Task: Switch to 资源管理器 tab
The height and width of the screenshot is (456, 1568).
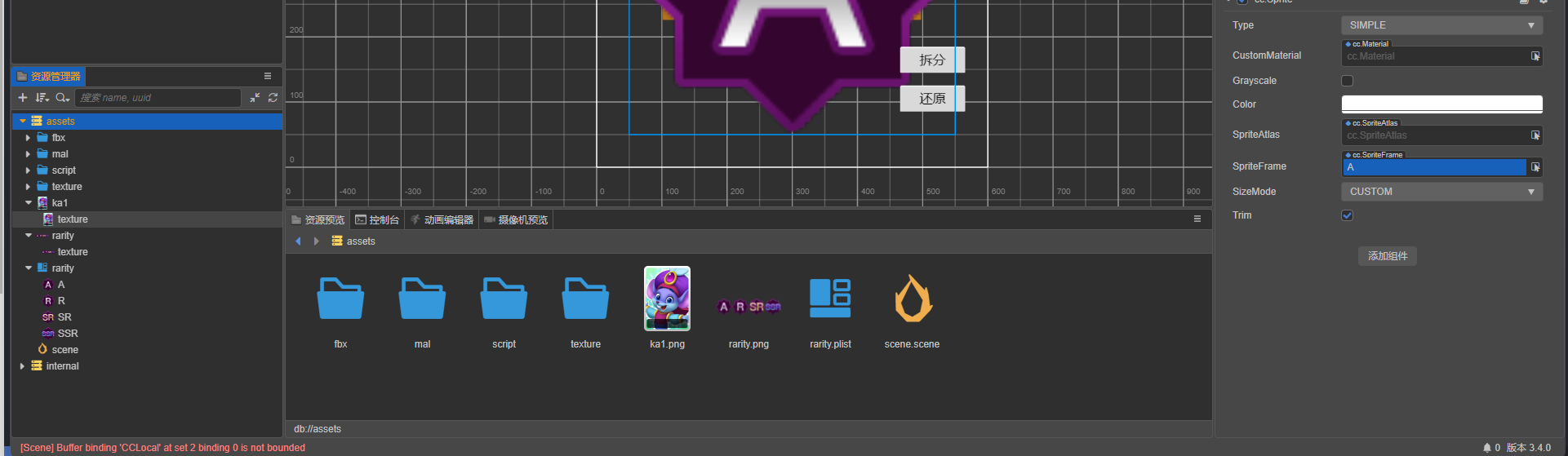Action: point(49,76)
